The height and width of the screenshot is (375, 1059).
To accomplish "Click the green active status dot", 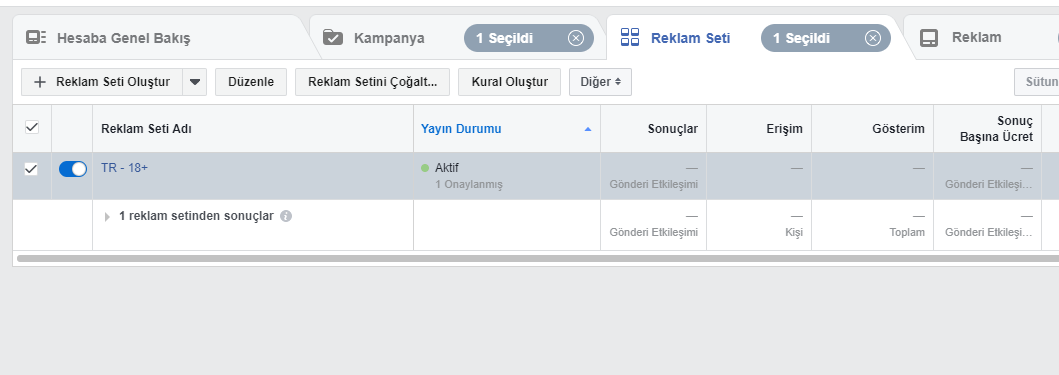I will (425, 168).
